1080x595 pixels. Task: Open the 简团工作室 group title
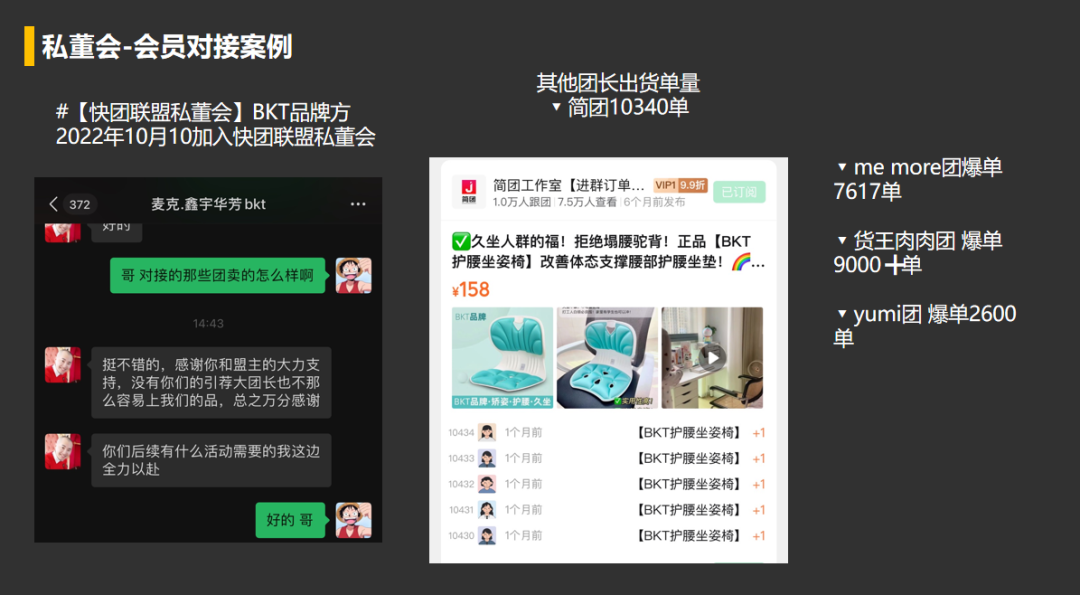568,185
